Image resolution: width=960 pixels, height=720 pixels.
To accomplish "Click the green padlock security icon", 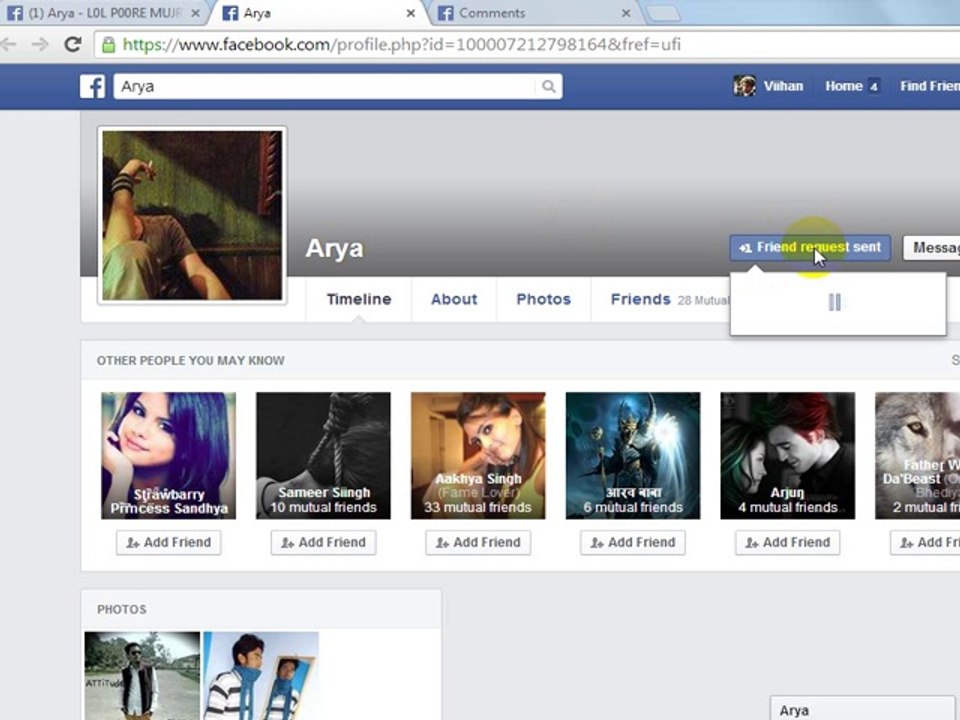I will tap(108, 45).
